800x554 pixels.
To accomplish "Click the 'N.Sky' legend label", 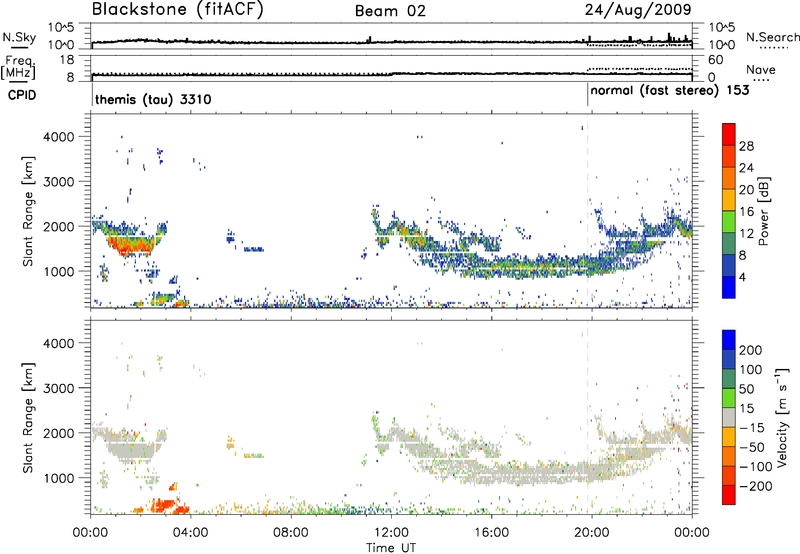I will 19,37.
